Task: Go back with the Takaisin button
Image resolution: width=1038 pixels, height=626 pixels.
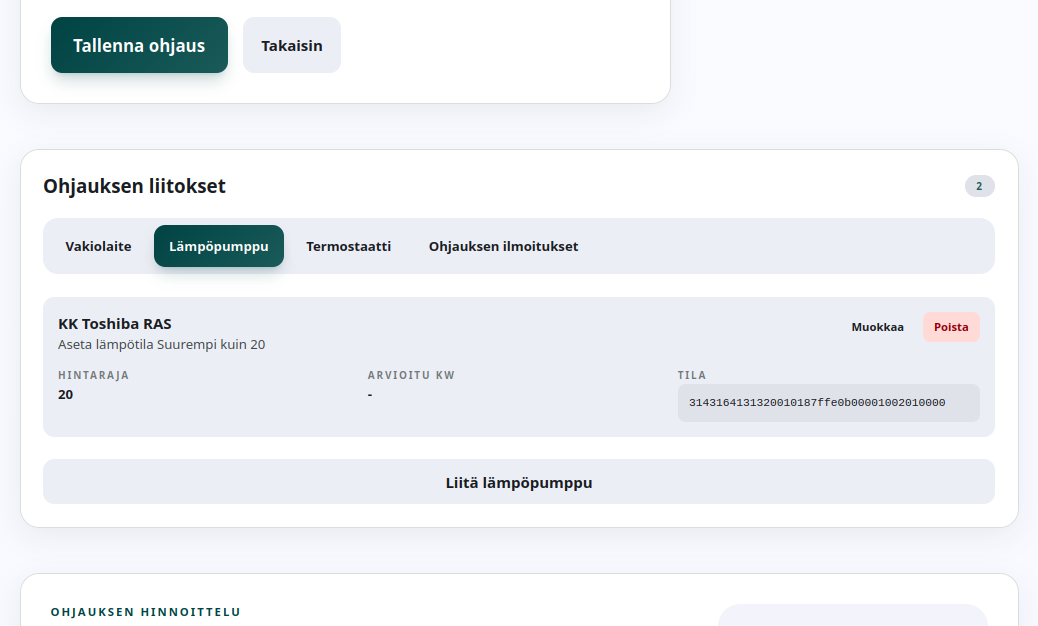Action: point(292,45)
